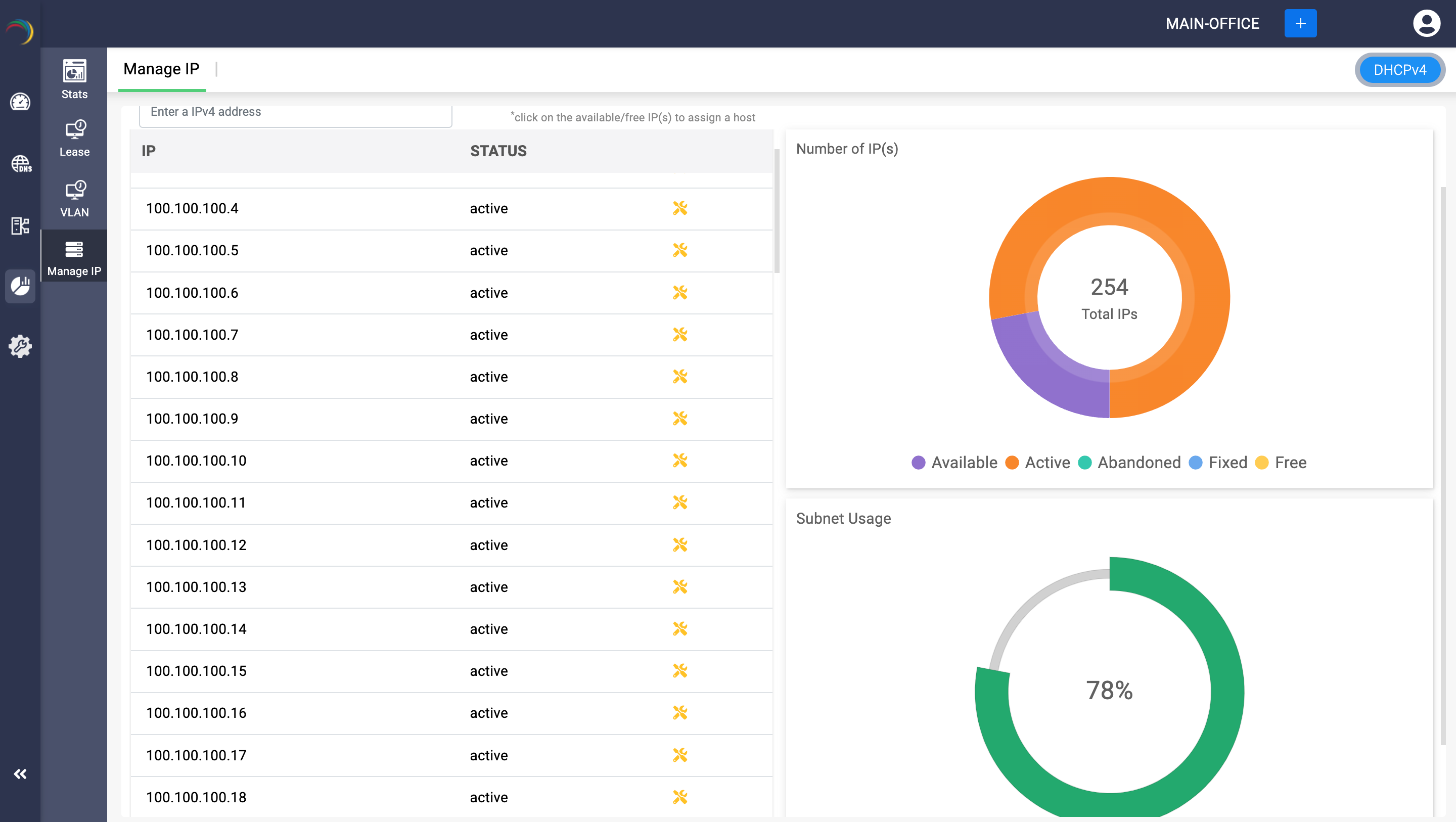1456x822 pixels.
Task: Go to the VLAN section
Action: tap(74, 199)
